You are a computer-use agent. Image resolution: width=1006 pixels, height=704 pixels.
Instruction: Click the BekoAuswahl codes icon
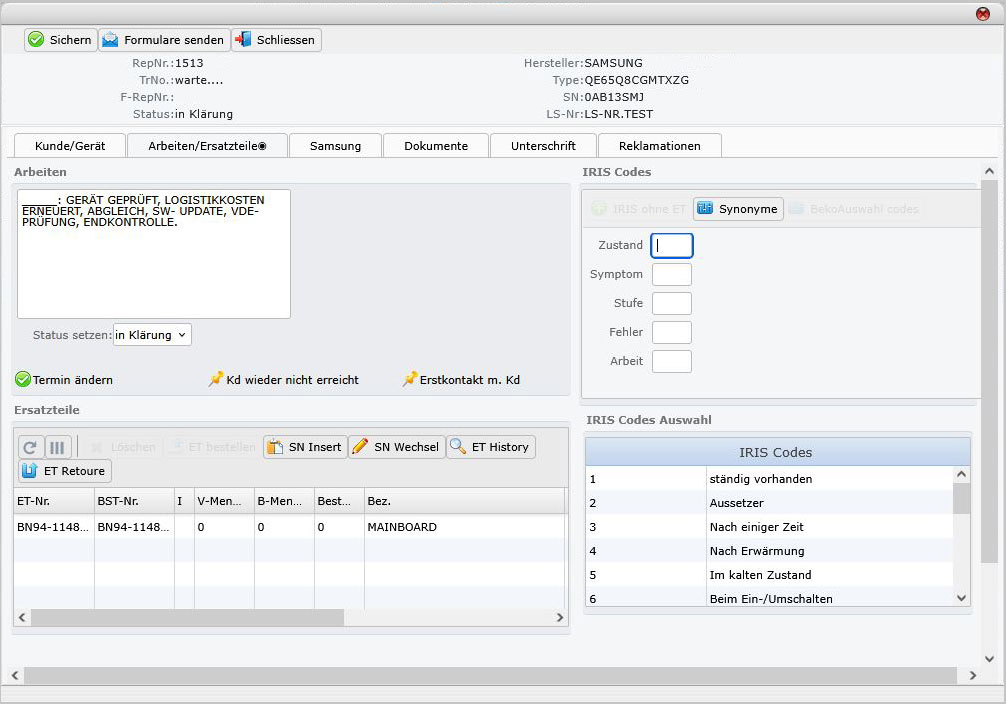click(x=796, y=209)
